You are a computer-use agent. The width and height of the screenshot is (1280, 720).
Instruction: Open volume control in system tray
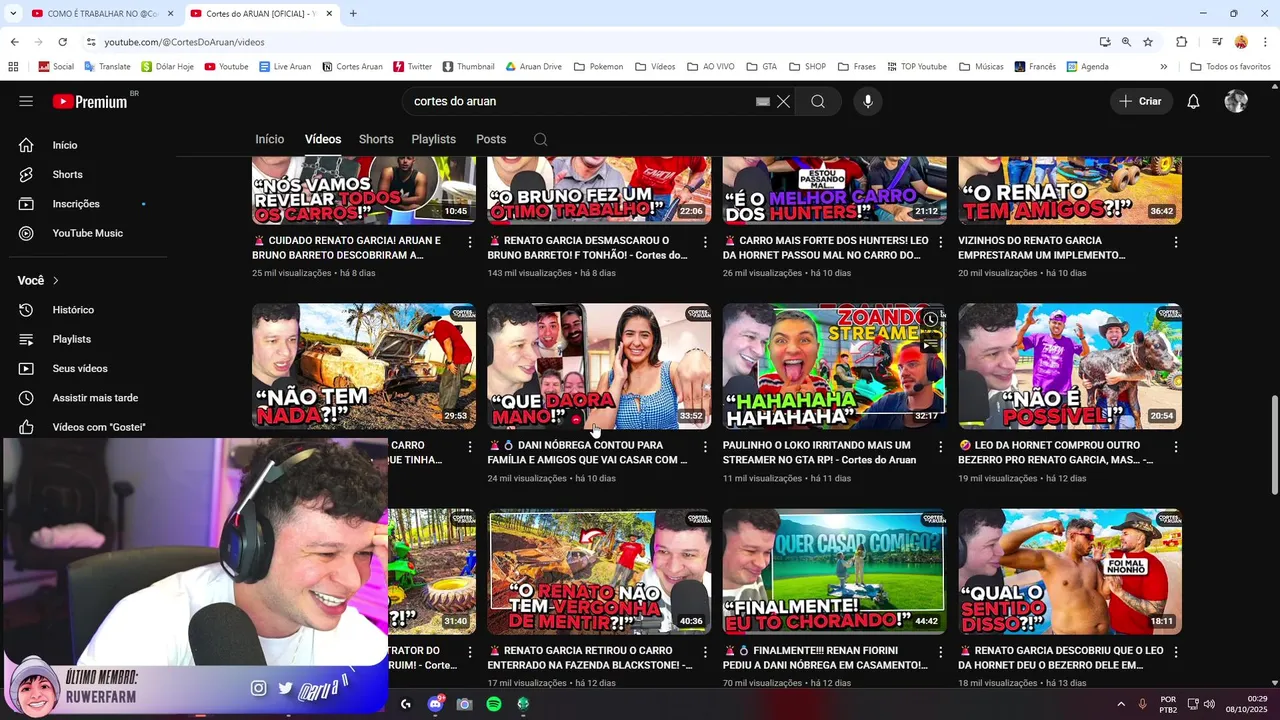coord(1209,704)
